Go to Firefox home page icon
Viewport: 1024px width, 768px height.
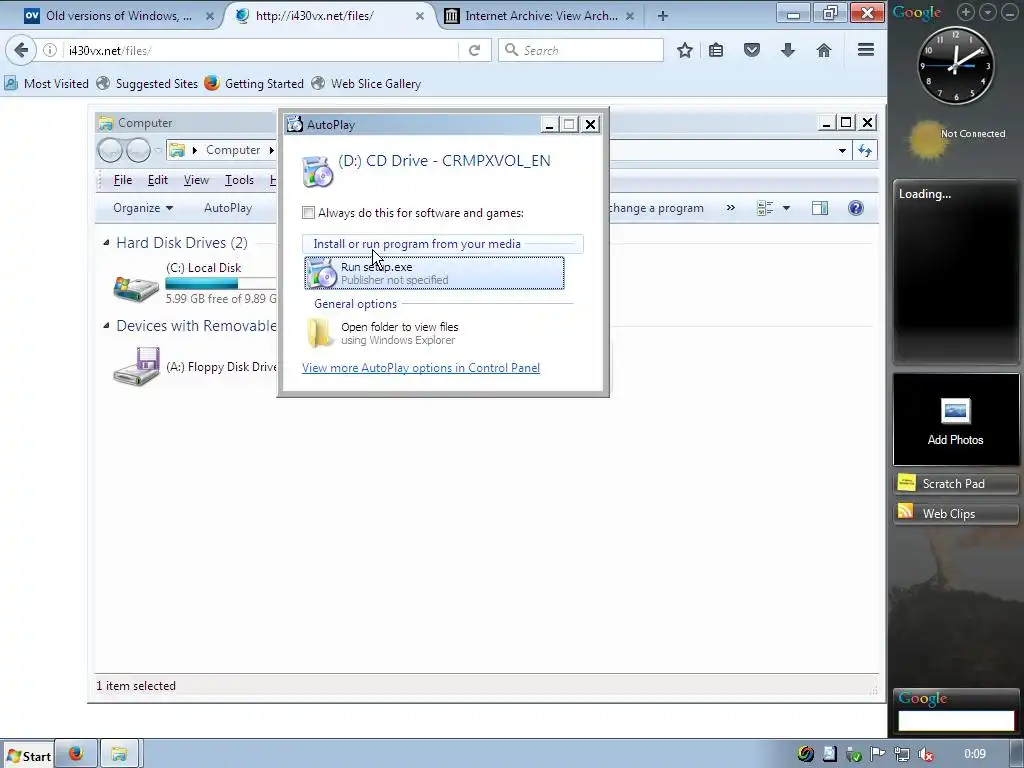tap(824, 50)
